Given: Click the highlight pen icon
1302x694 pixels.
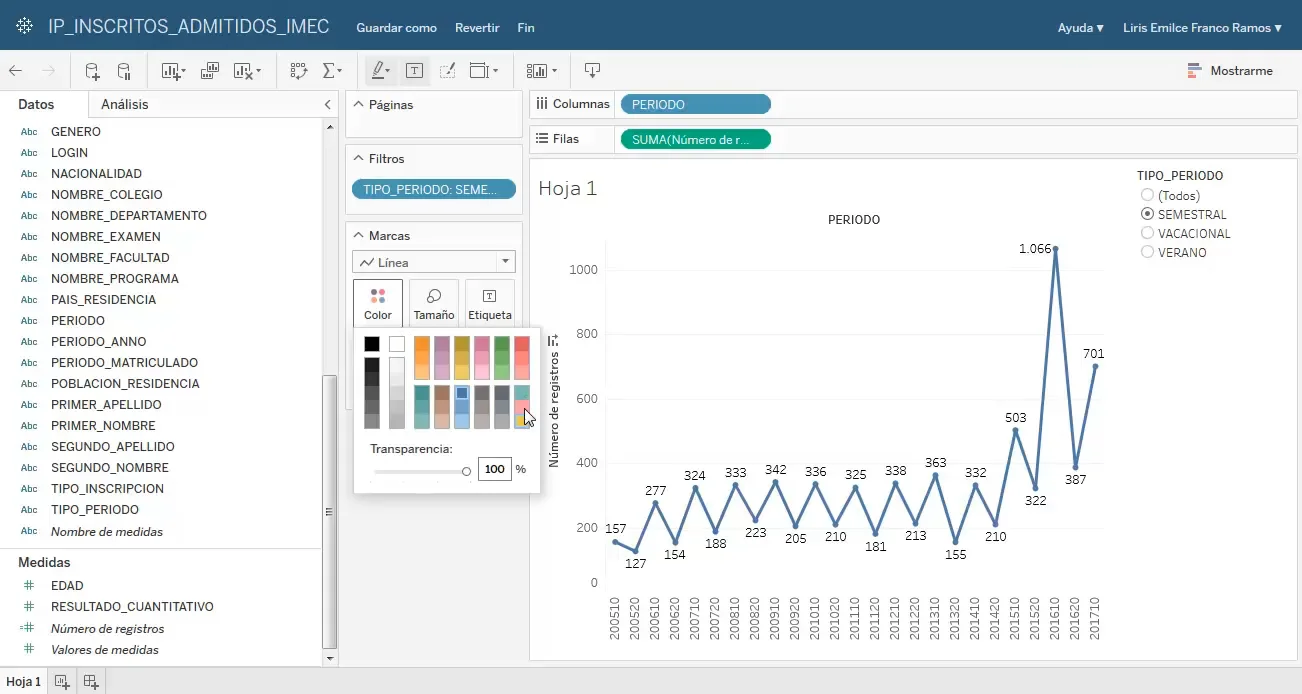Looking at the screenshot, I should click(x=378, y=71).
